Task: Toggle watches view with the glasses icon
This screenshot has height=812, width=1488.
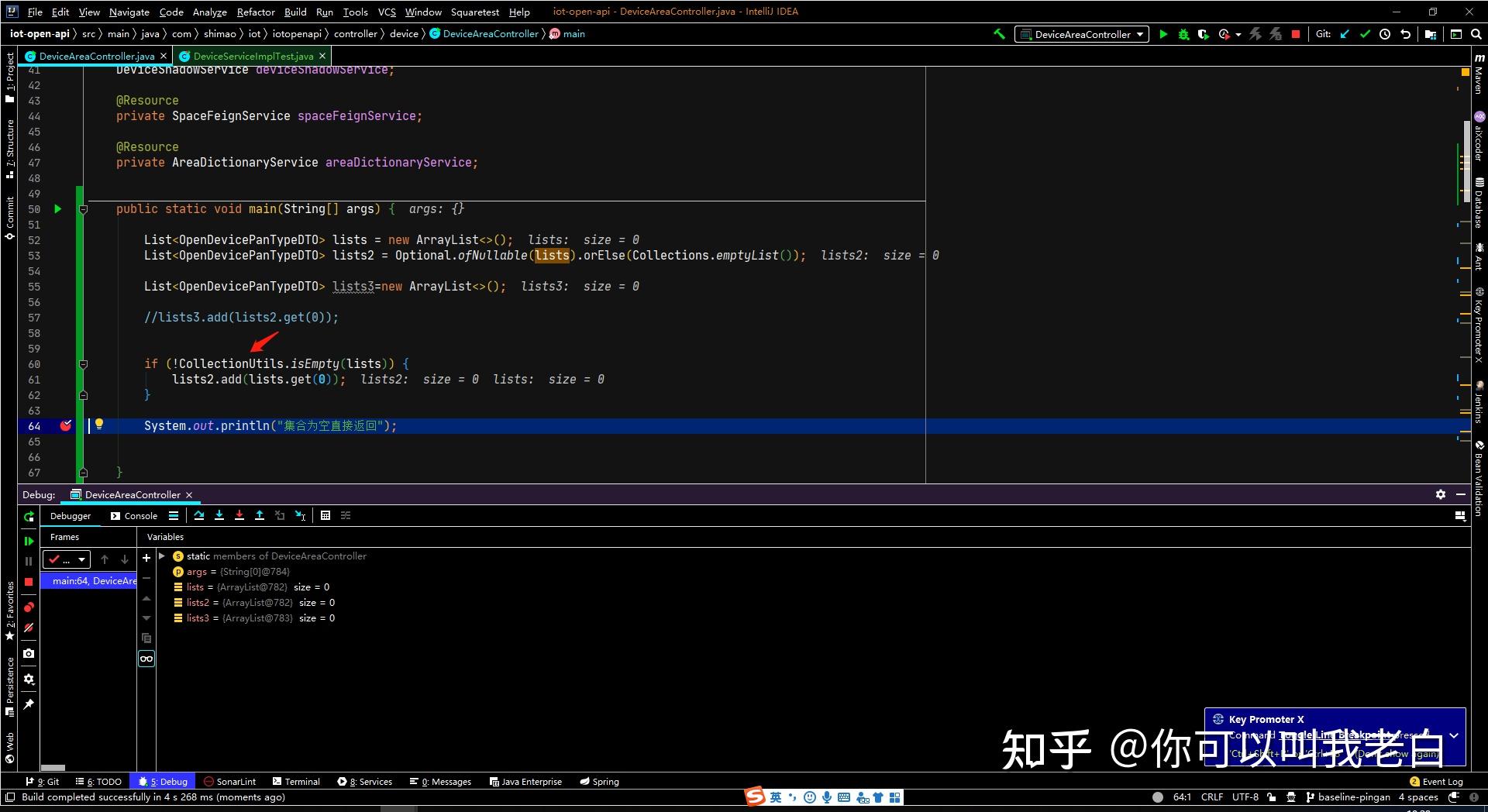Action: [x=146, y=659]
